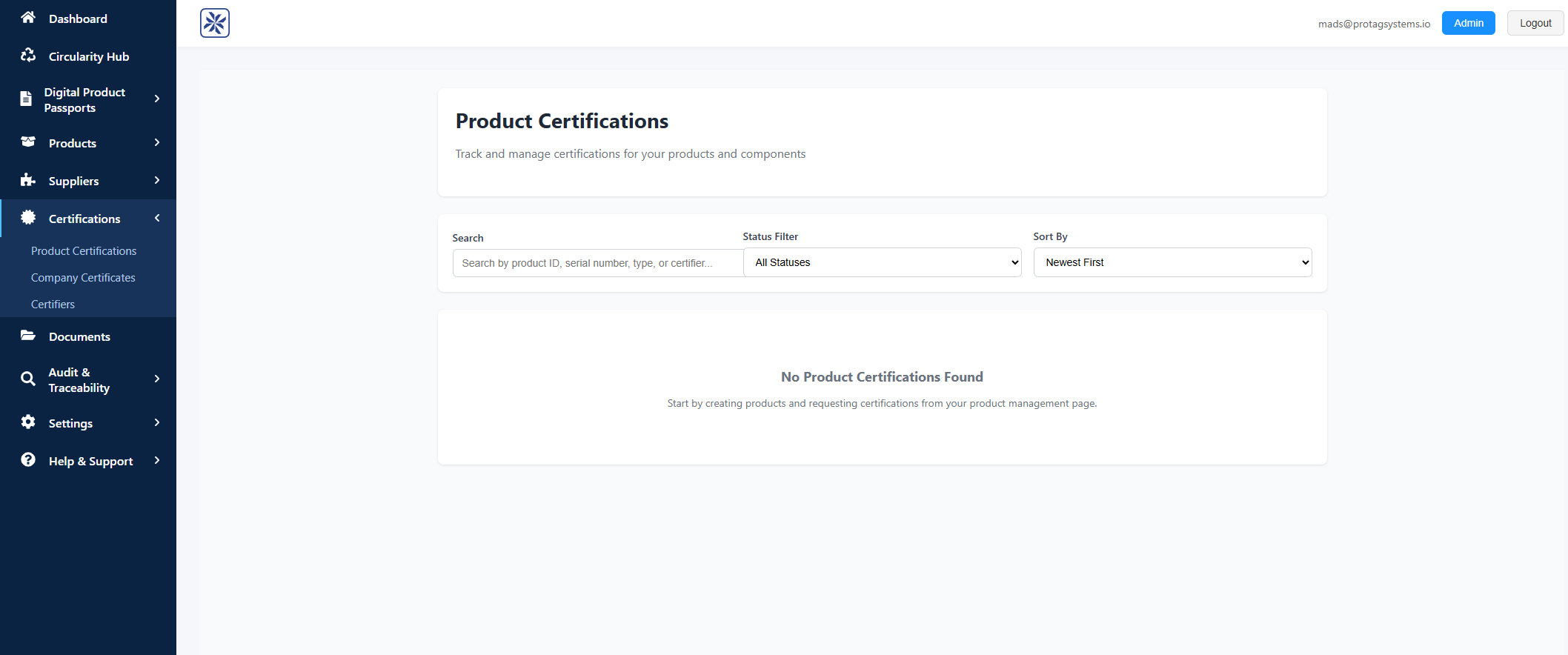The width and height of the screenshot is (1568, 655).
Task: Click the Certifications badge icon
Action: point(28,218)
